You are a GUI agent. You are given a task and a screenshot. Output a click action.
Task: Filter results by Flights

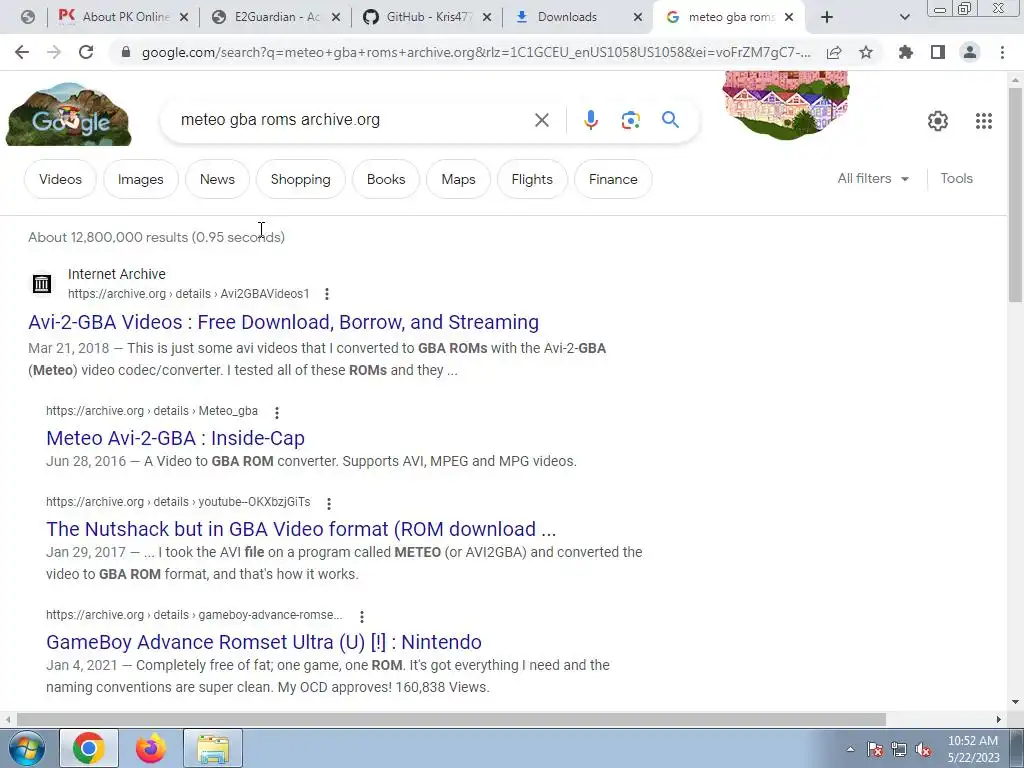[x=532, y=179]
